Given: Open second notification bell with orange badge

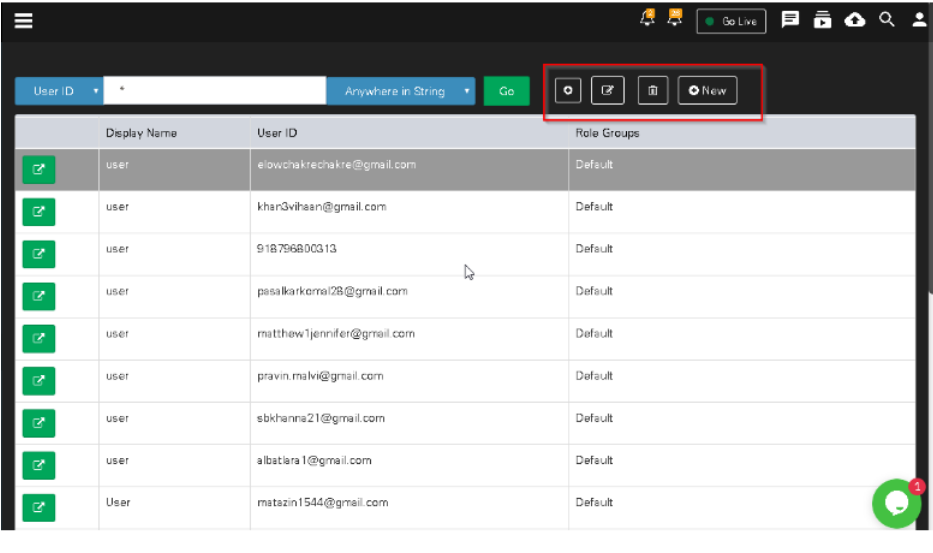Looking at the screenshot, I should (x=675, y=18).
